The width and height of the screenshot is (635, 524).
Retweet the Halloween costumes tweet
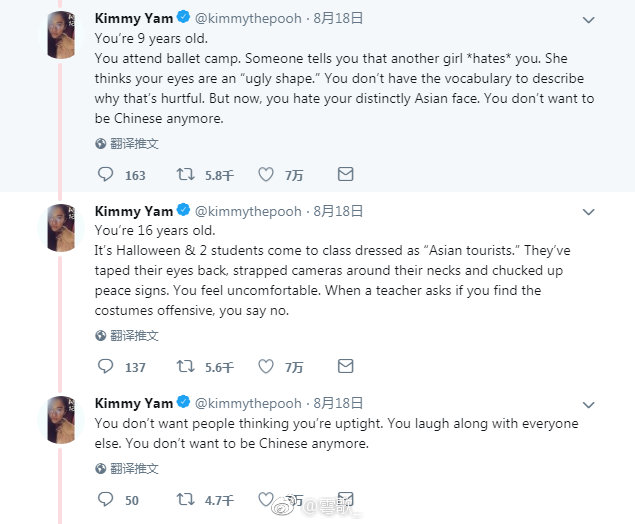(186, 367)
